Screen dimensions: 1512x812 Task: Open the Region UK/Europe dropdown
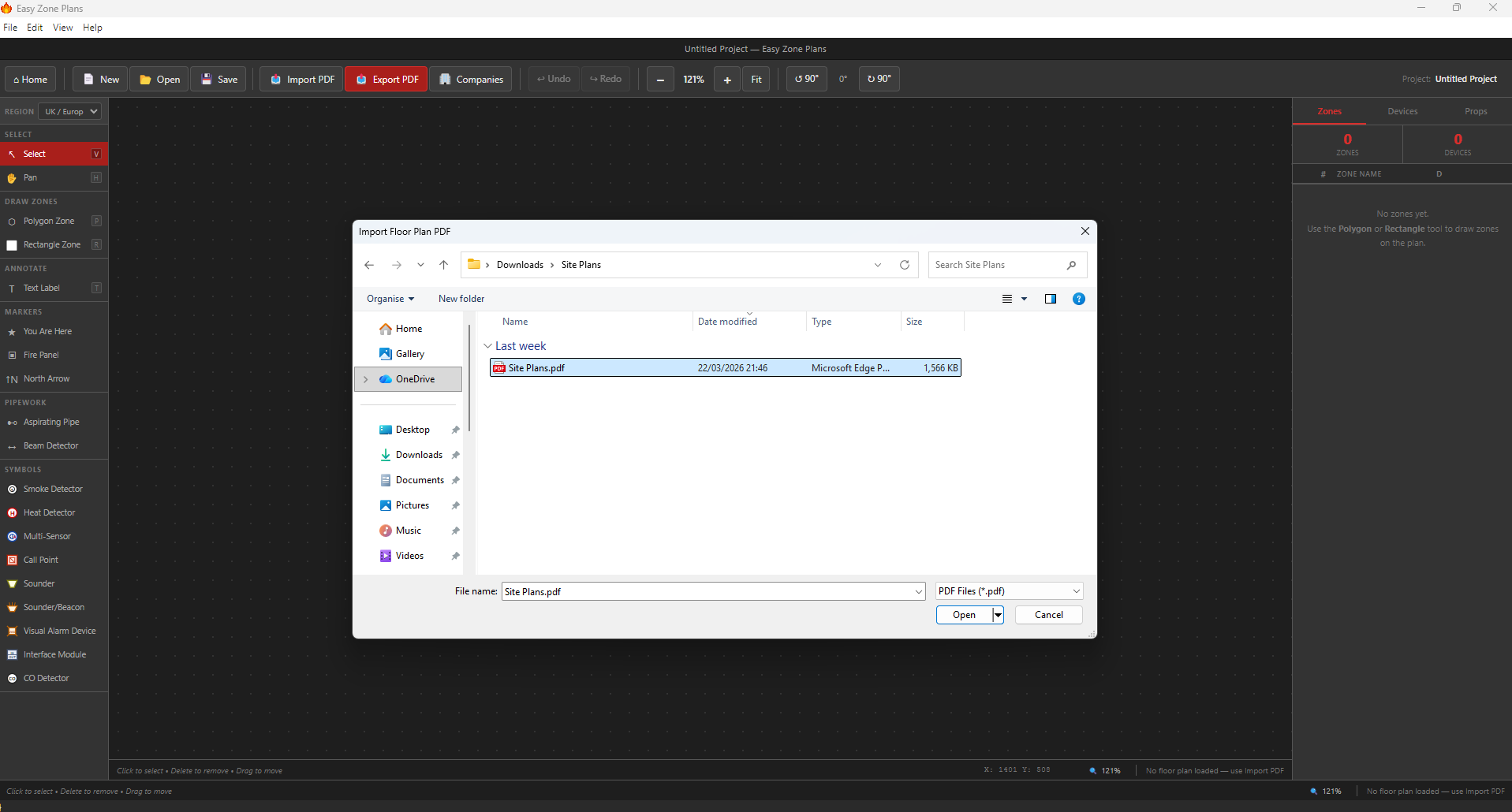click(x=71, y=111)
